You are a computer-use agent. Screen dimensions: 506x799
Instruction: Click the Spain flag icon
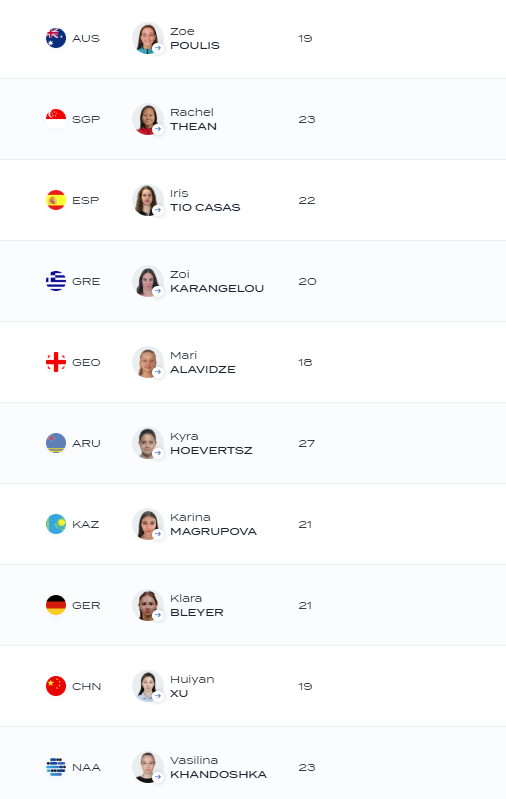[x=56, y=200]
